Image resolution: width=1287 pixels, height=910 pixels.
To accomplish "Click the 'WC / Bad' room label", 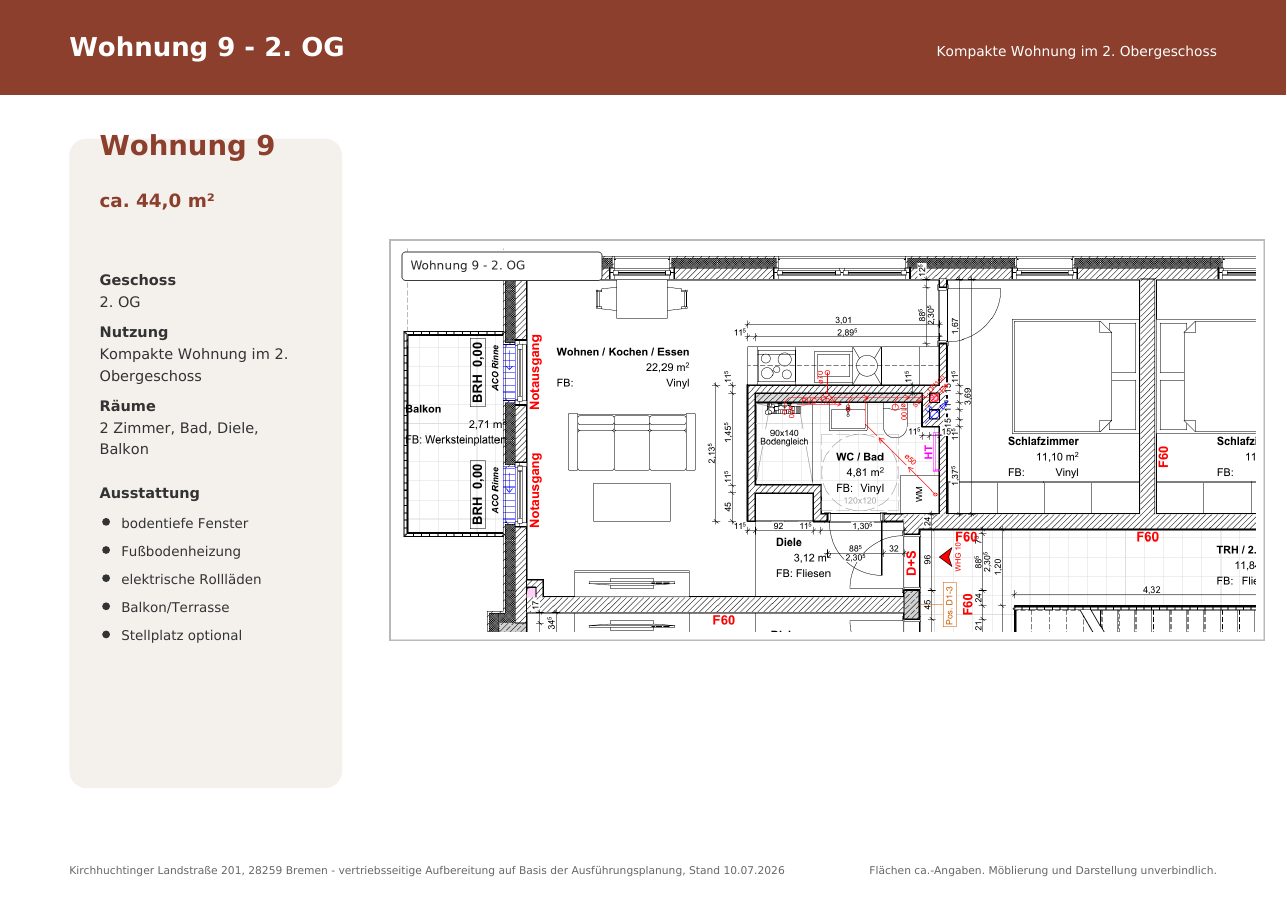I will (860, 456).
